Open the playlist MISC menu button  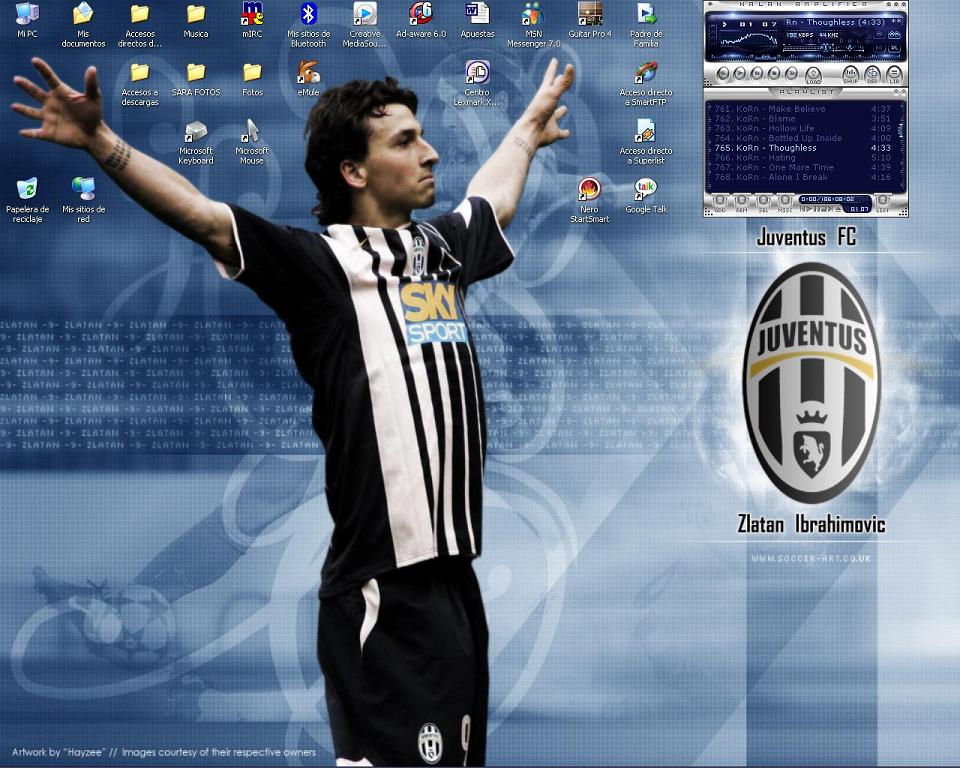click(785, 203)
